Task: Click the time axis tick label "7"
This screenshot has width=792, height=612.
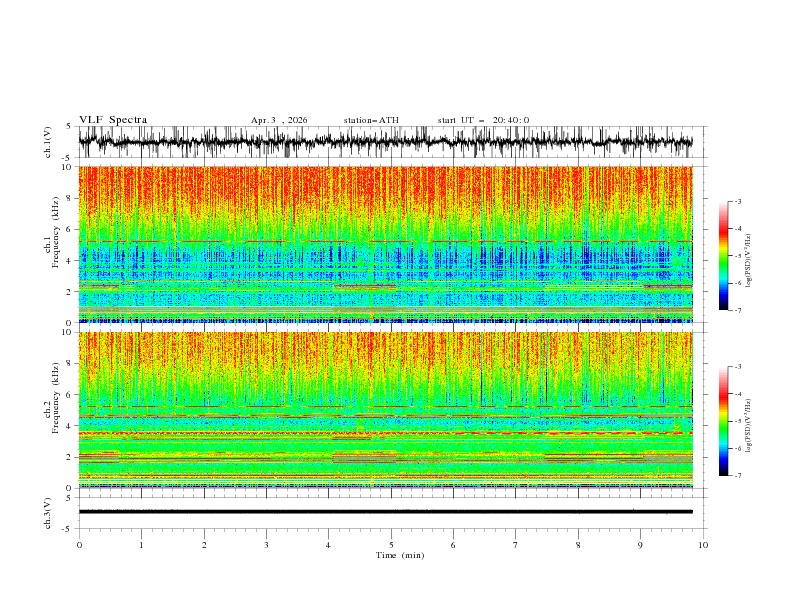Action: [x=515, y=545]
